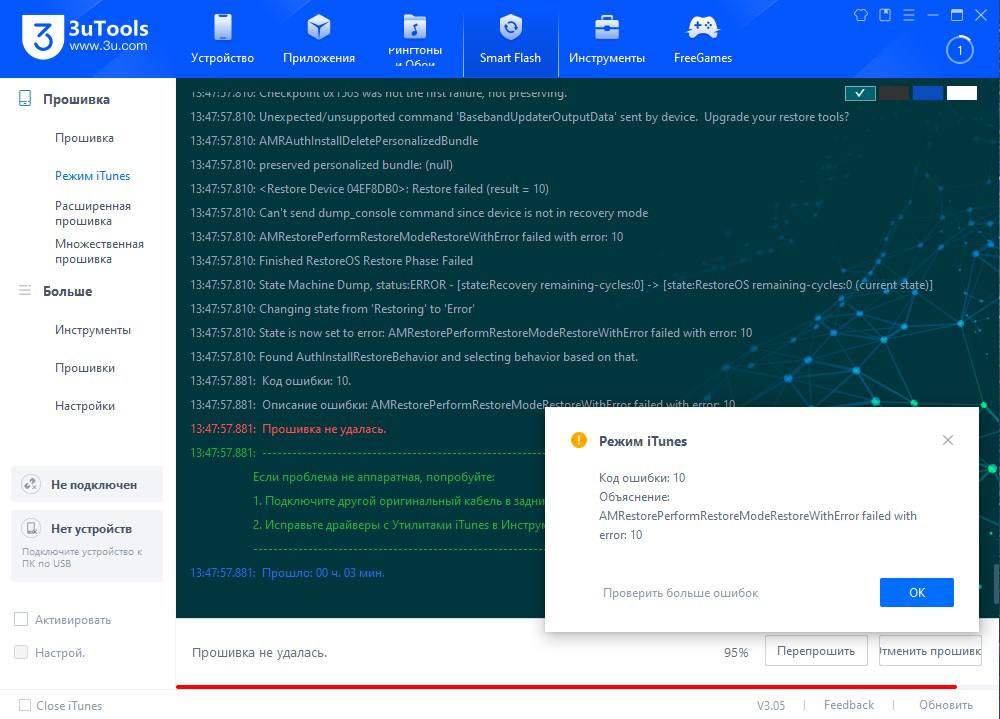Screen dimensions: 1000x719
Task: Open the FreeGames gamepad icon
Action: (703, 27)
